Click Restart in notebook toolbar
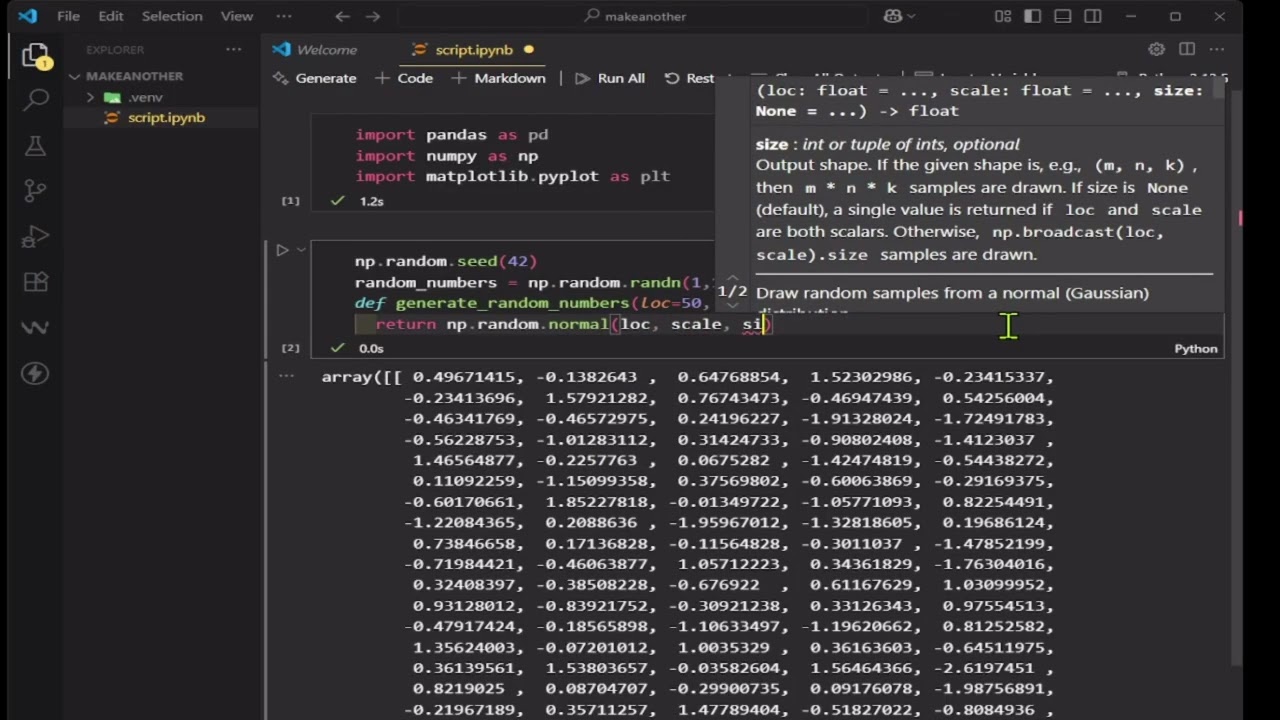This screenshot has width=1280, height=720. point(689,78)
